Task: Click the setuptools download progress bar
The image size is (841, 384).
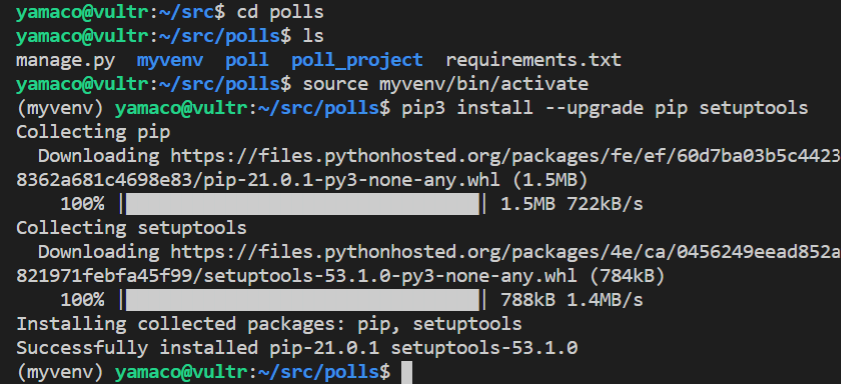Action: pos(302,300)
